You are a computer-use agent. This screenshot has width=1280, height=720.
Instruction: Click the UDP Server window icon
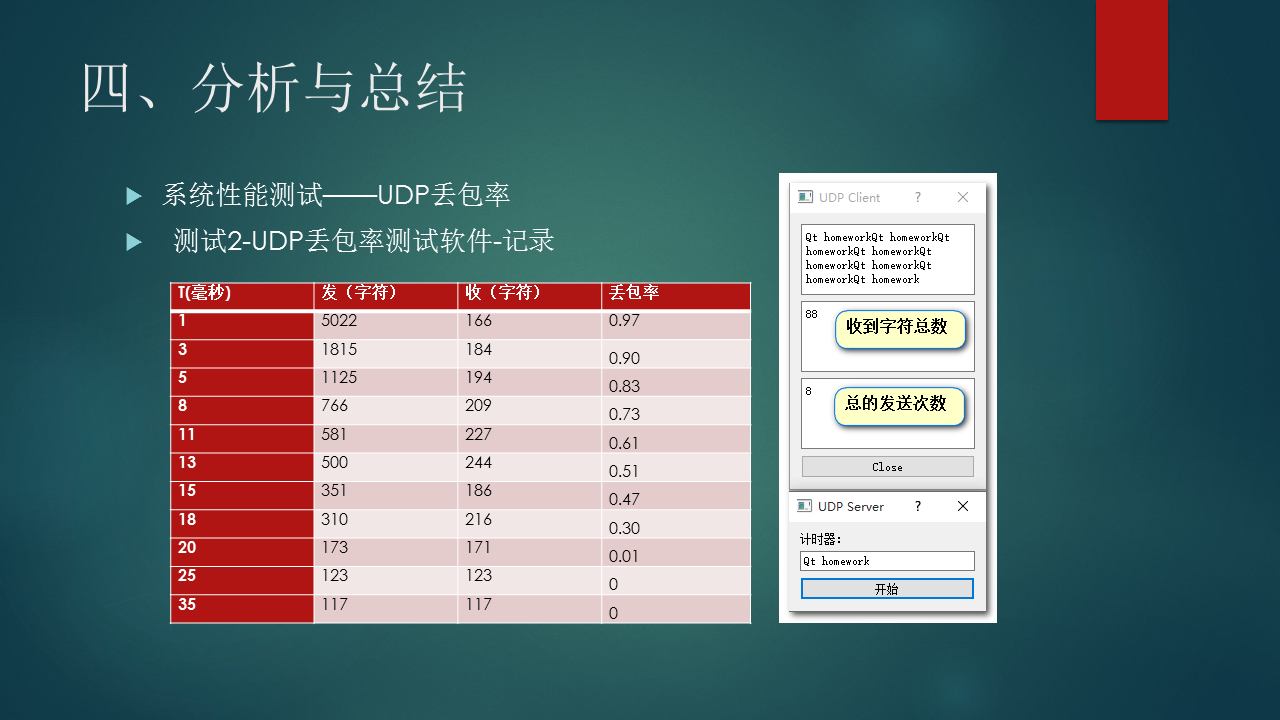coord(804,506)
